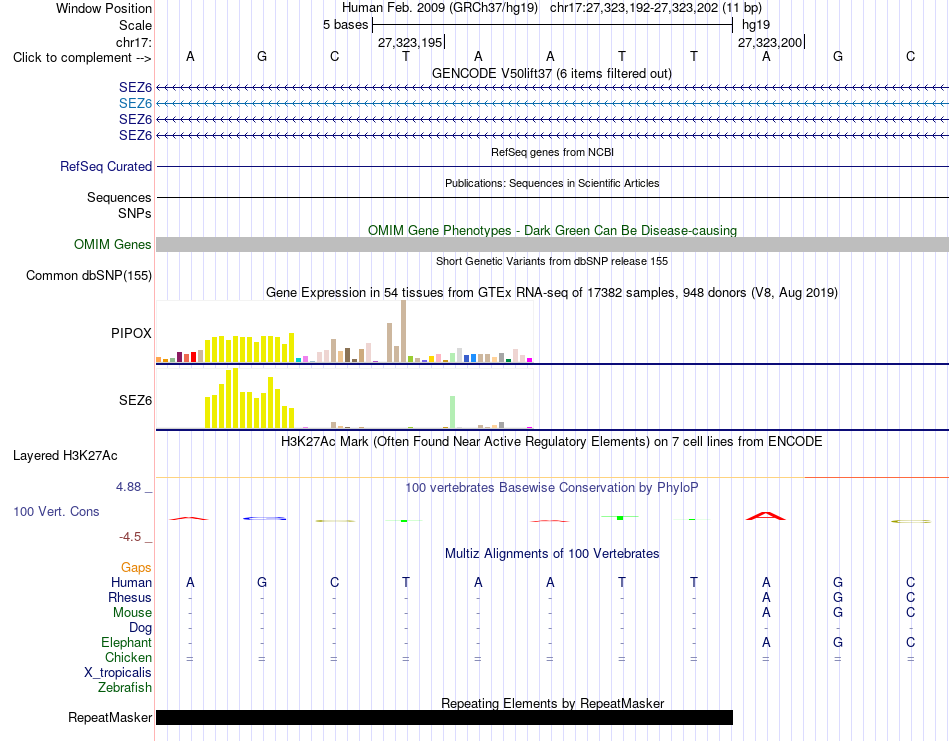This screenshot has height=741, width=950.
Task: Click the 27,323,195 position marker
Action: point(410,42)
